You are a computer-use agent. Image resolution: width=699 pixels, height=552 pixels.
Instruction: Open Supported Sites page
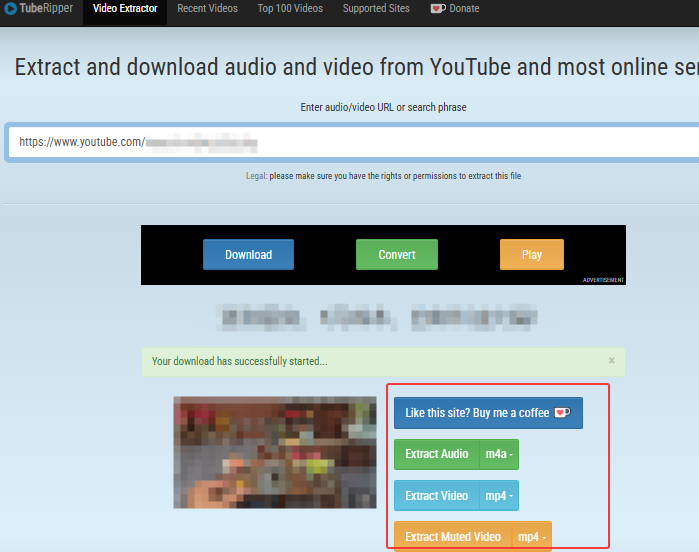pos(378,8)
